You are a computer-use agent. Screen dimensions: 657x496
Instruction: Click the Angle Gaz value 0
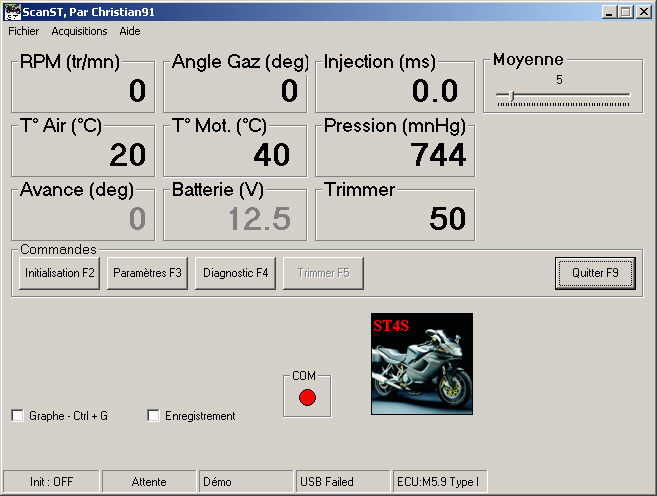coord(290,90)
